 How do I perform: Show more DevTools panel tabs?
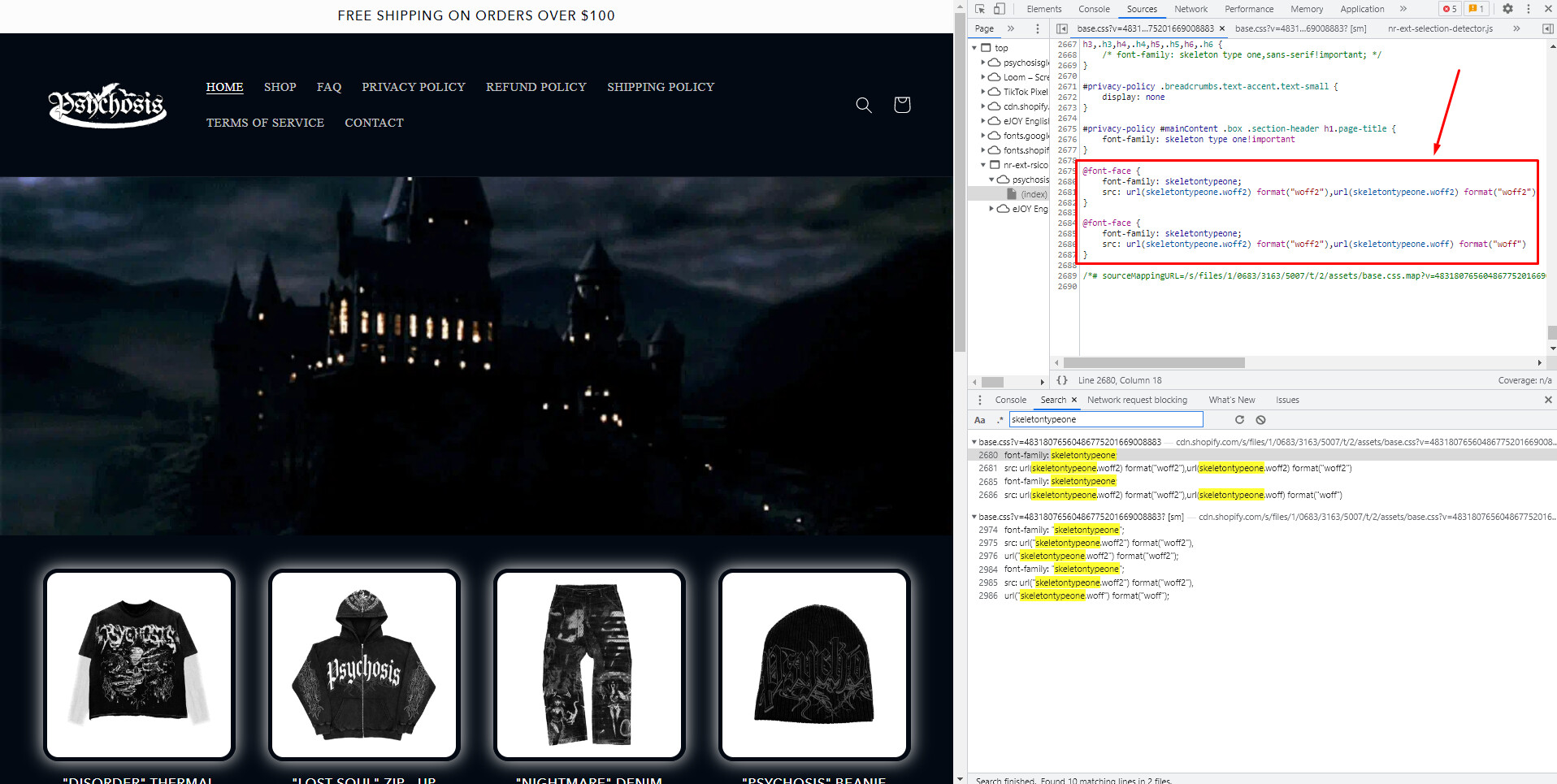pos(1403,9)
